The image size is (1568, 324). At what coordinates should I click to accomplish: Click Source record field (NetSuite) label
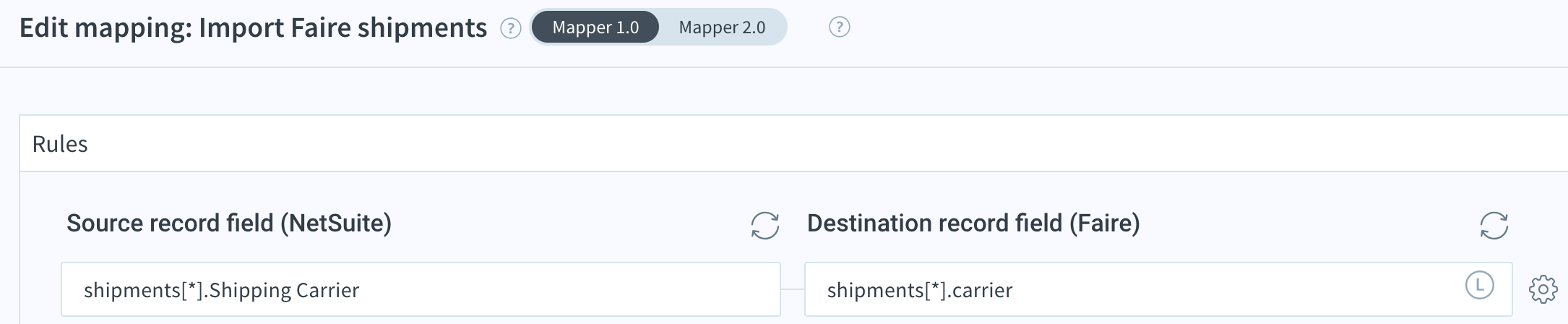[x=229, y=223]
